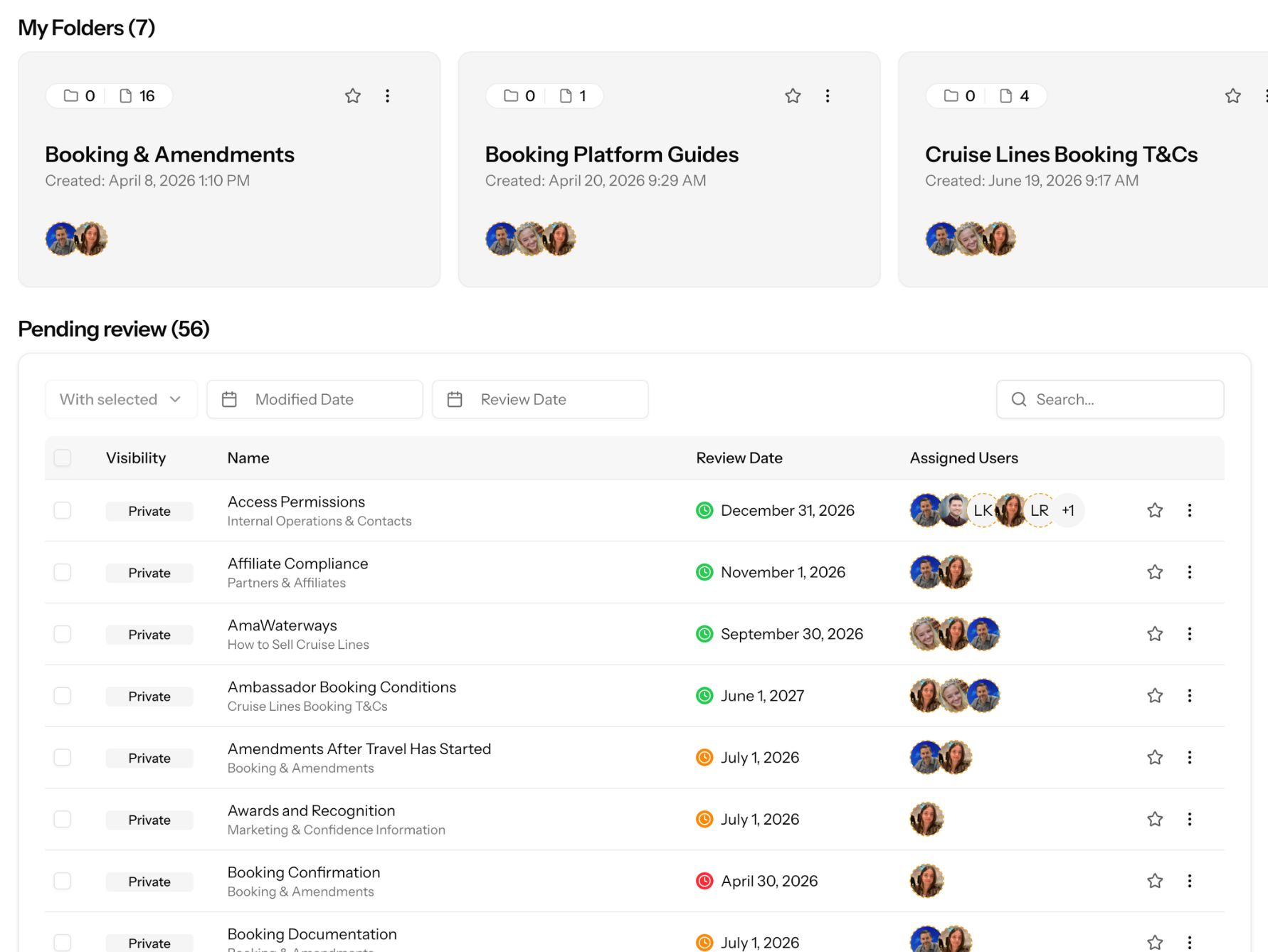Open more options for Amendments After Travel Has Started
The width and height of the screenshot is (1268, 952).
(x=1189, y=757)
